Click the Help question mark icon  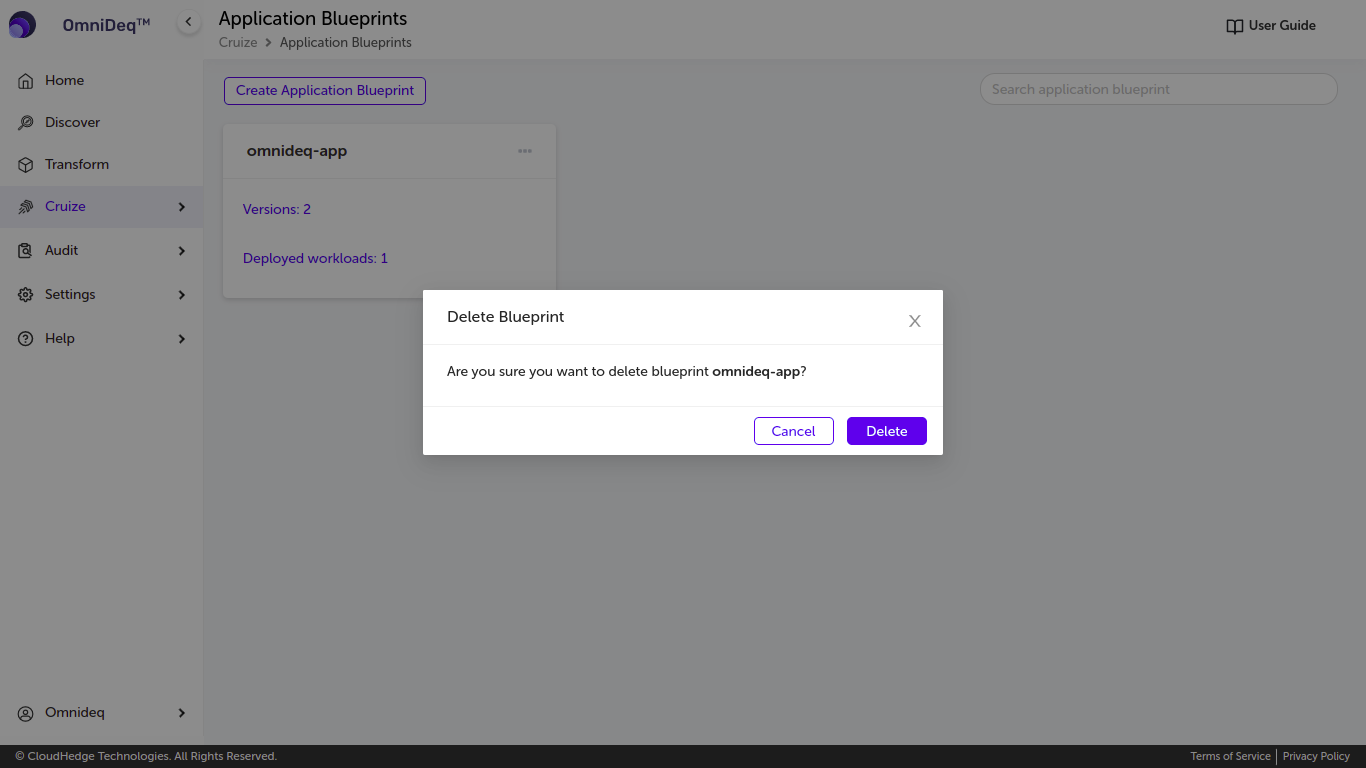click(26, 339)
